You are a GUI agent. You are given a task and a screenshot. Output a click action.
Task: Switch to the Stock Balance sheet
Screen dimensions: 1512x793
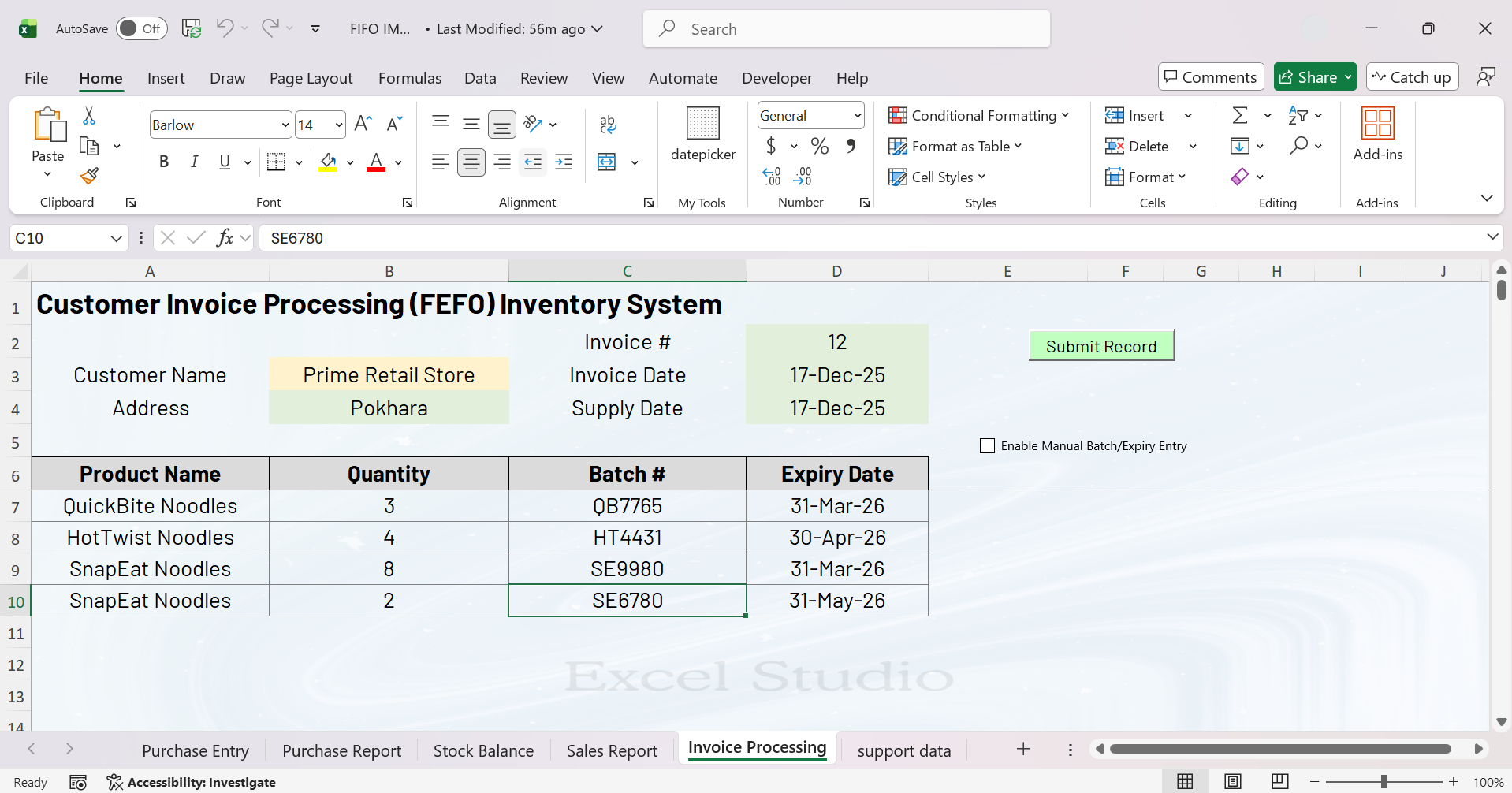tap(483, 750)
